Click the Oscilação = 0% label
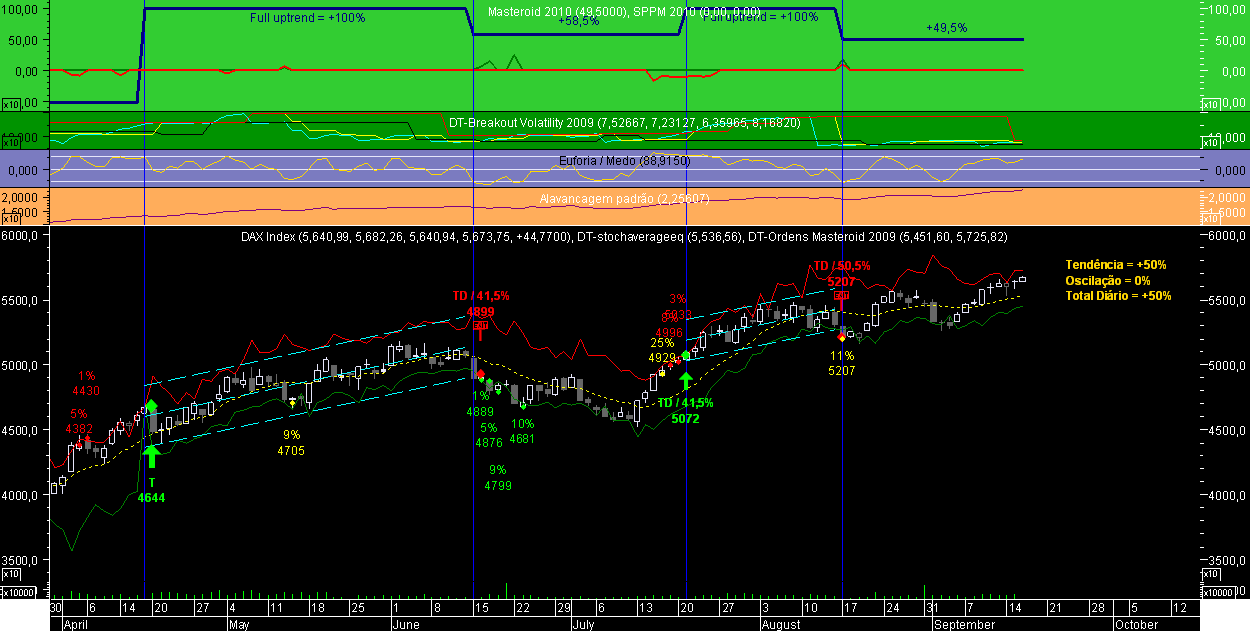1250x631 pixels. pyautogui.click(x=1108, y=281)
